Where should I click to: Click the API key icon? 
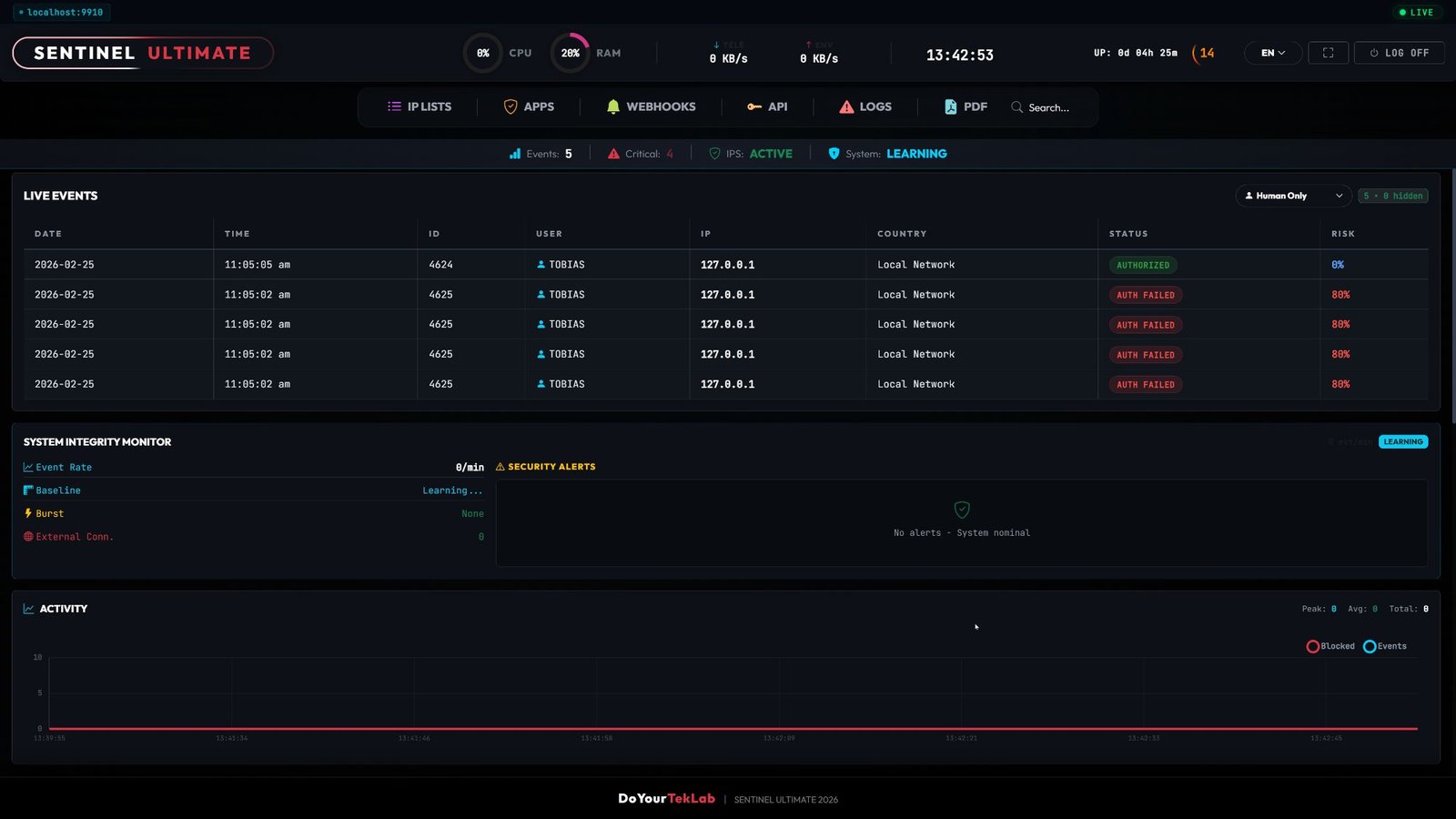point(753,106)
